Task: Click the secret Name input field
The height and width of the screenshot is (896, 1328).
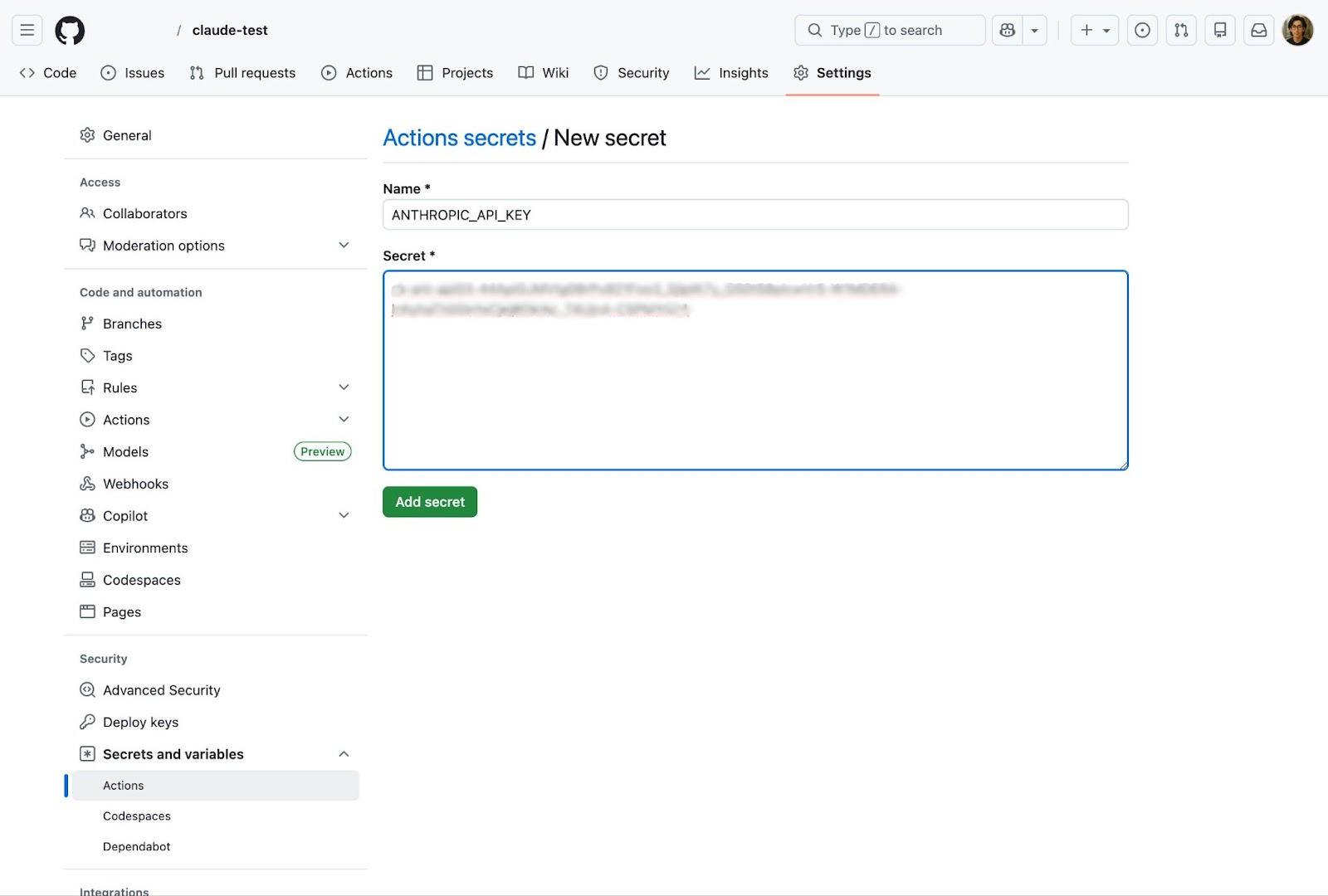Action: pyautogui.click(x=754, y=215)
